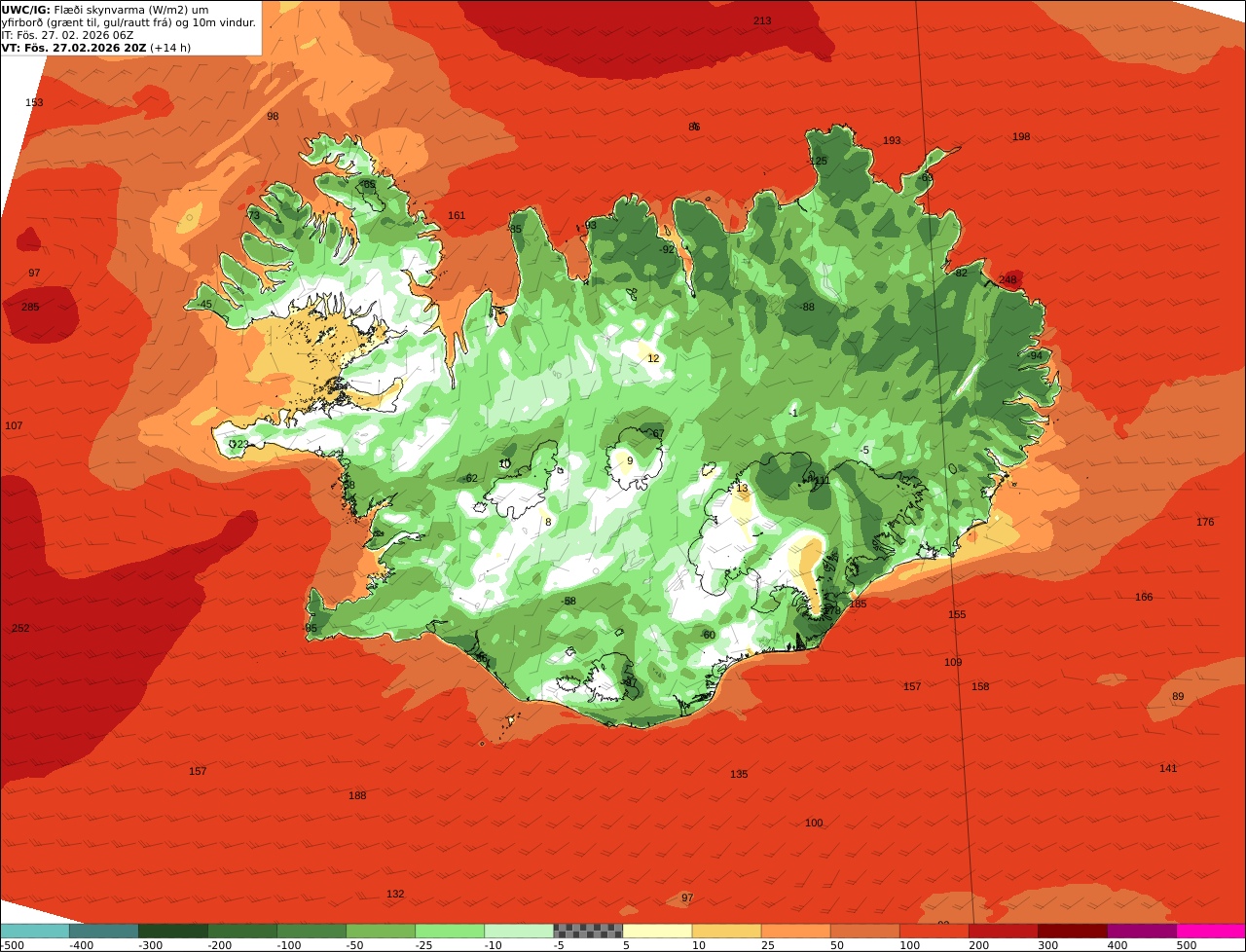Click the map value '213' at the top
Viewport: 1246px width, 952px height.
(762, 20)
